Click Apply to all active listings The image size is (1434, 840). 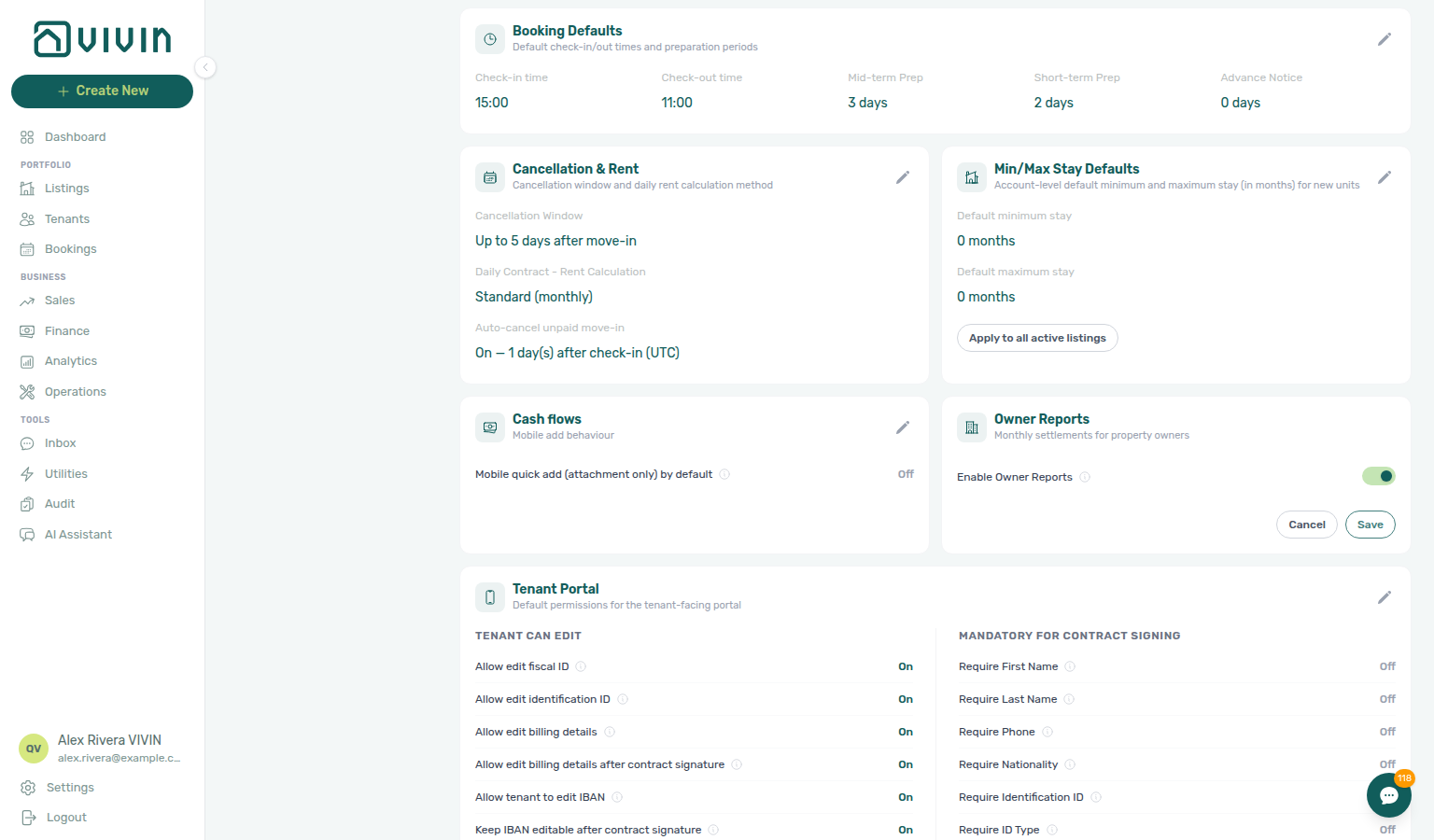(x=1037, y=338)
